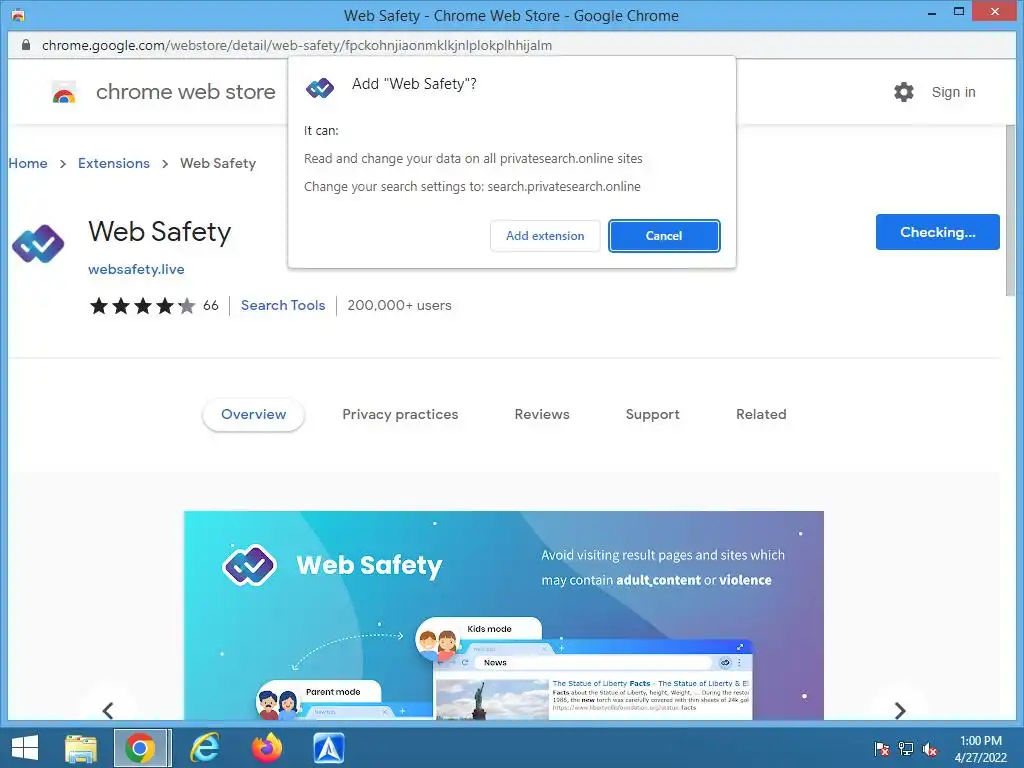
Task: Click the 200,000+ users text
Action: (399, 305)
